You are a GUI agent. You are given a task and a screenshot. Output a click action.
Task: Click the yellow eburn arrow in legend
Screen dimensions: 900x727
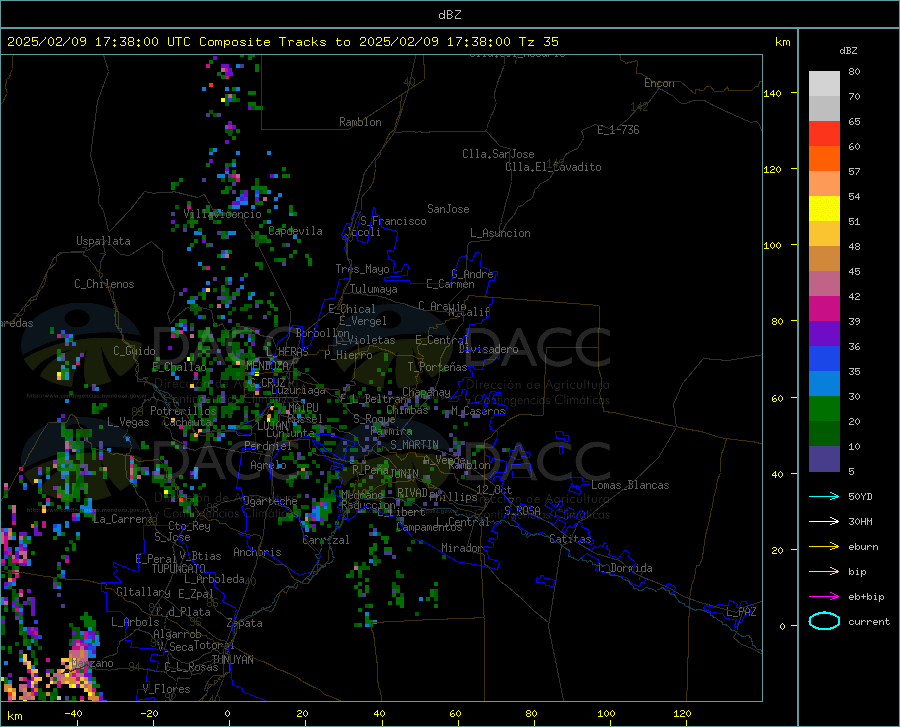(x=824, y=546)
